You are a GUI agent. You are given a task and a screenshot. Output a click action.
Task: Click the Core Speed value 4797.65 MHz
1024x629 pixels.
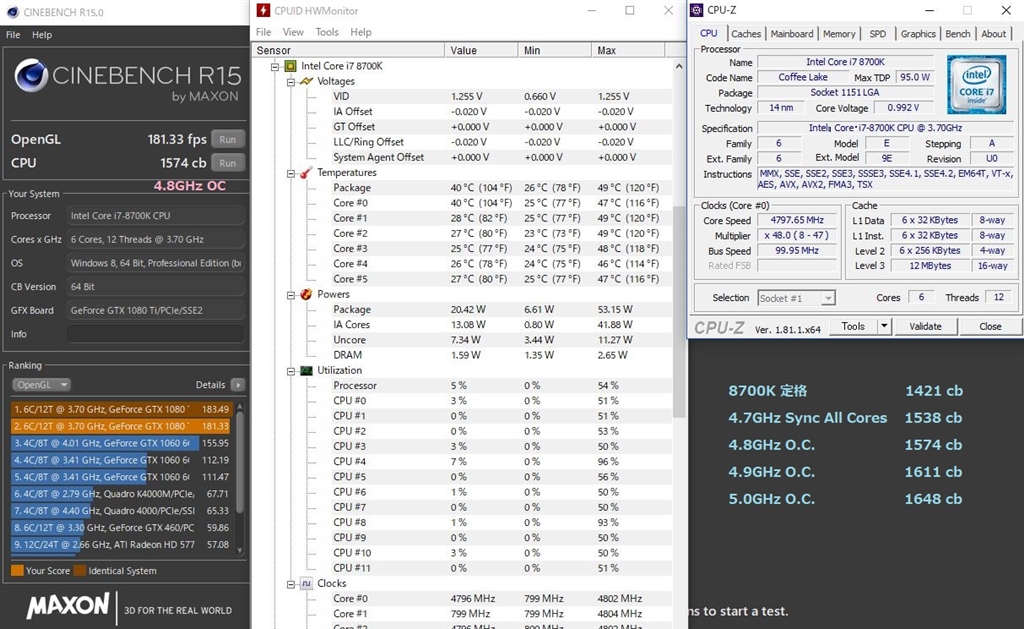click(797, 220)
